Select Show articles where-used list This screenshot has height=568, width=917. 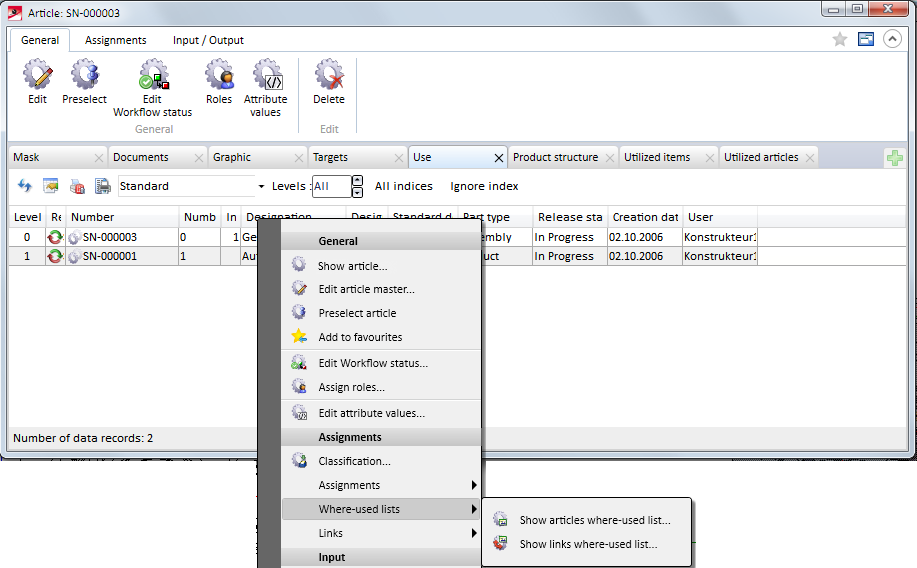click(x=594, y=520)
